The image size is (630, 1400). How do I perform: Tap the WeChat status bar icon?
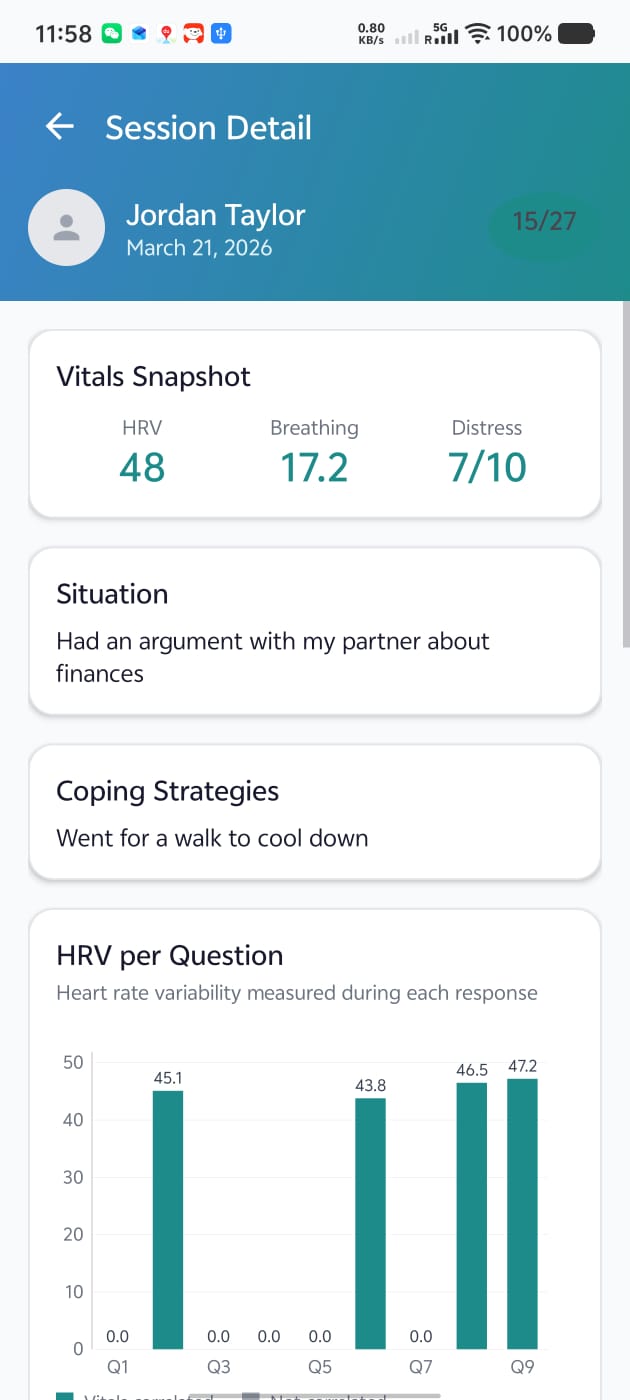(112, 34)
